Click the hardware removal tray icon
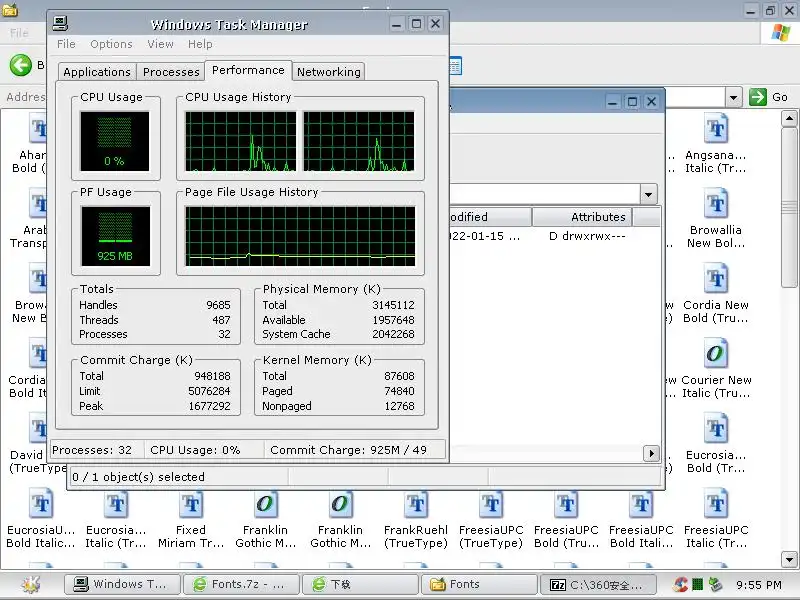 [x=716, y=584]
